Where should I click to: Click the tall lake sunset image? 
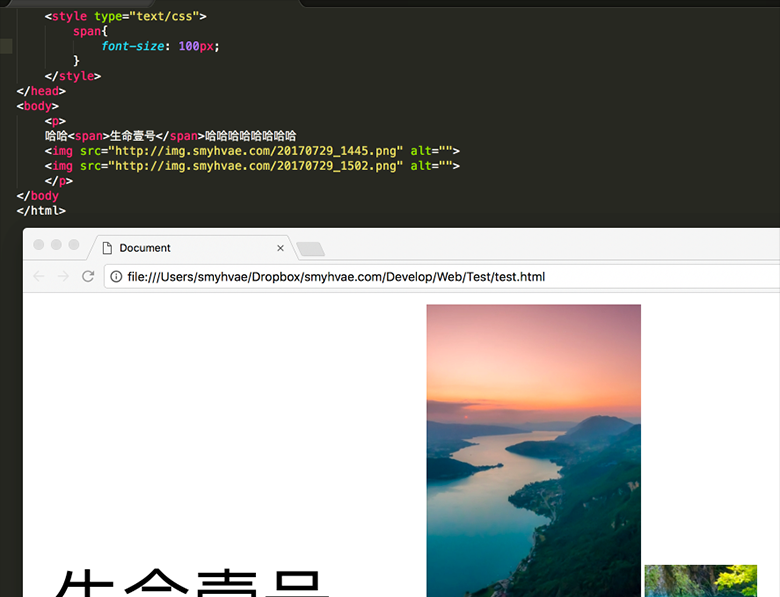533,451
